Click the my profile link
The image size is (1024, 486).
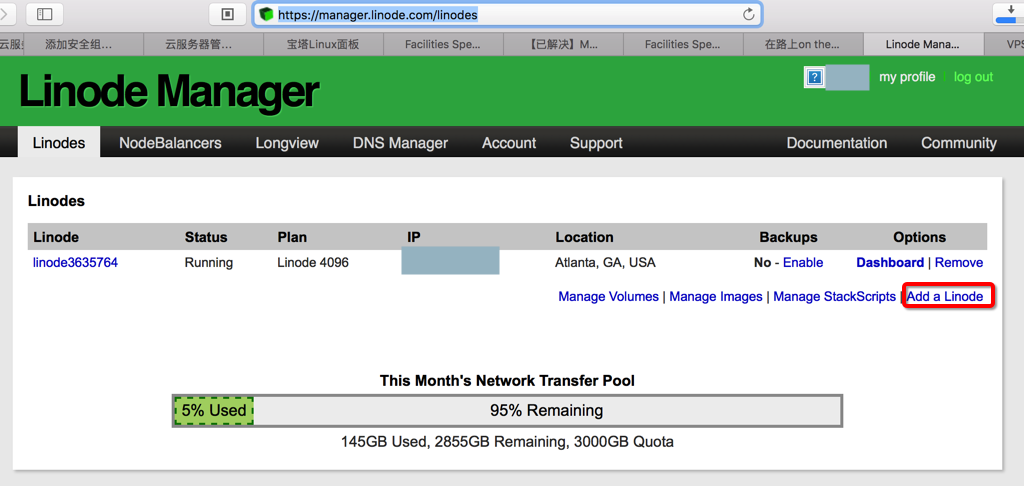(907, 77)
